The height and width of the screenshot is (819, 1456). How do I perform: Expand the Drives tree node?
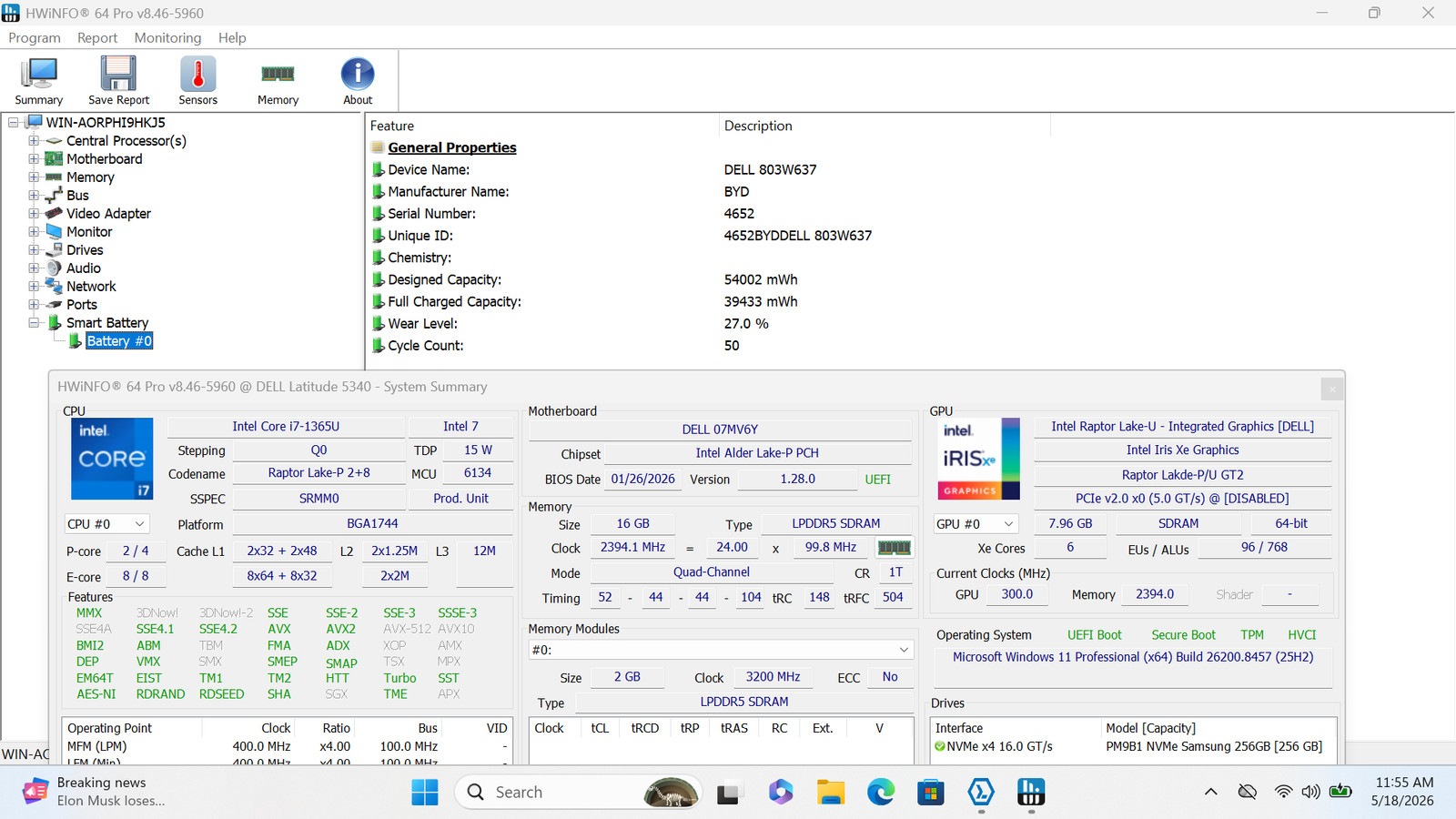tap(34, 250)
